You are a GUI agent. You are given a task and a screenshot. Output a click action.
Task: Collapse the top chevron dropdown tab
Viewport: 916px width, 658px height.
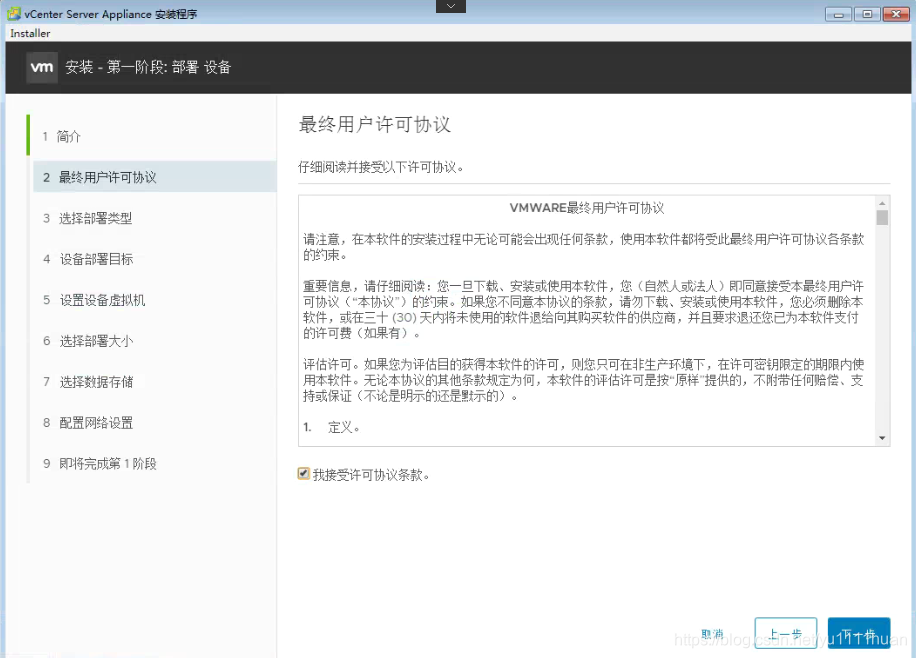click(x=450, y=6)
